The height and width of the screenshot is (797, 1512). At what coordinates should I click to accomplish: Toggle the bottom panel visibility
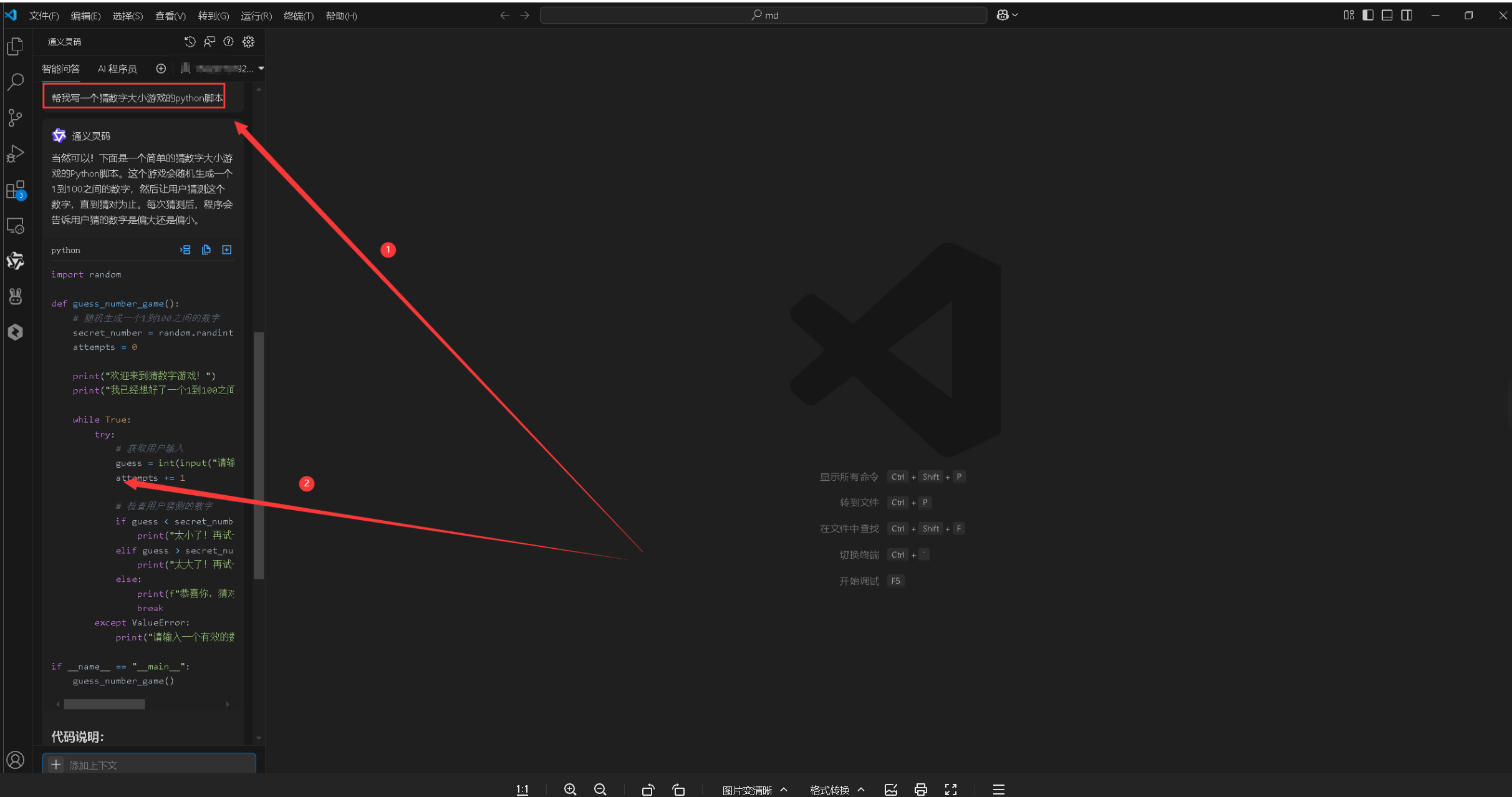[x=1387, y=15]
